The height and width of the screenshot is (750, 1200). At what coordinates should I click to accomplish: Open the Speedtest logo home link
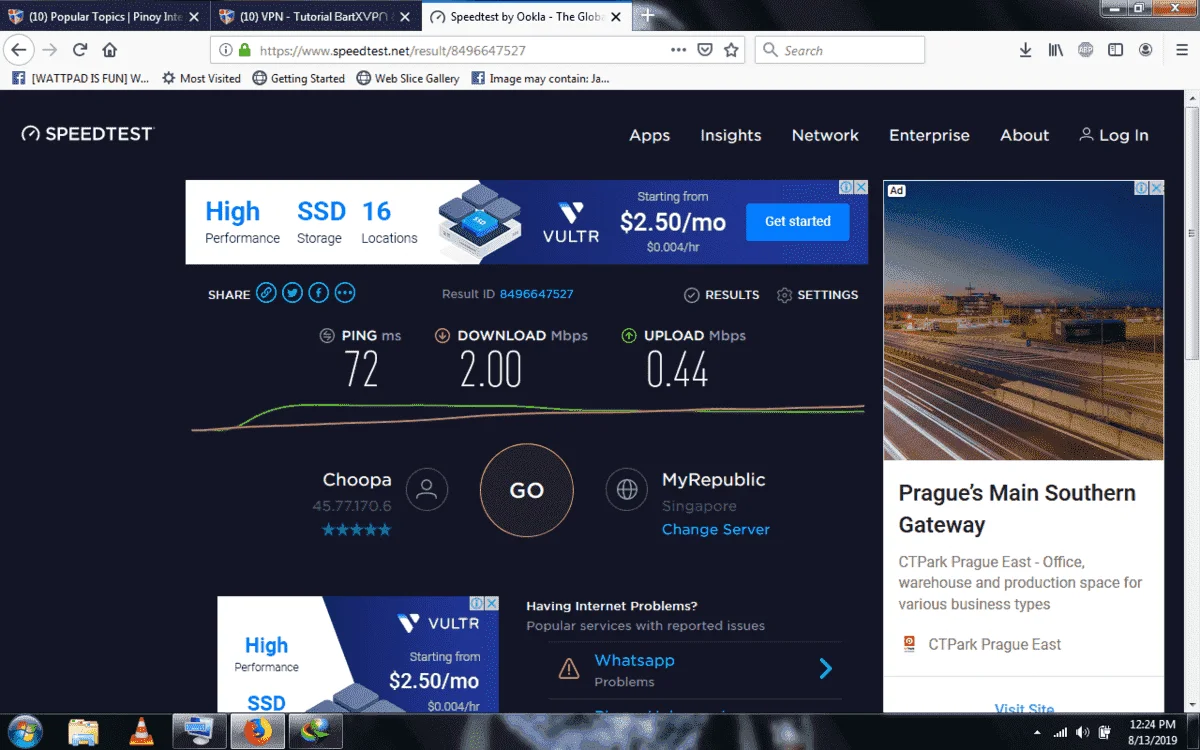(88, 134)
